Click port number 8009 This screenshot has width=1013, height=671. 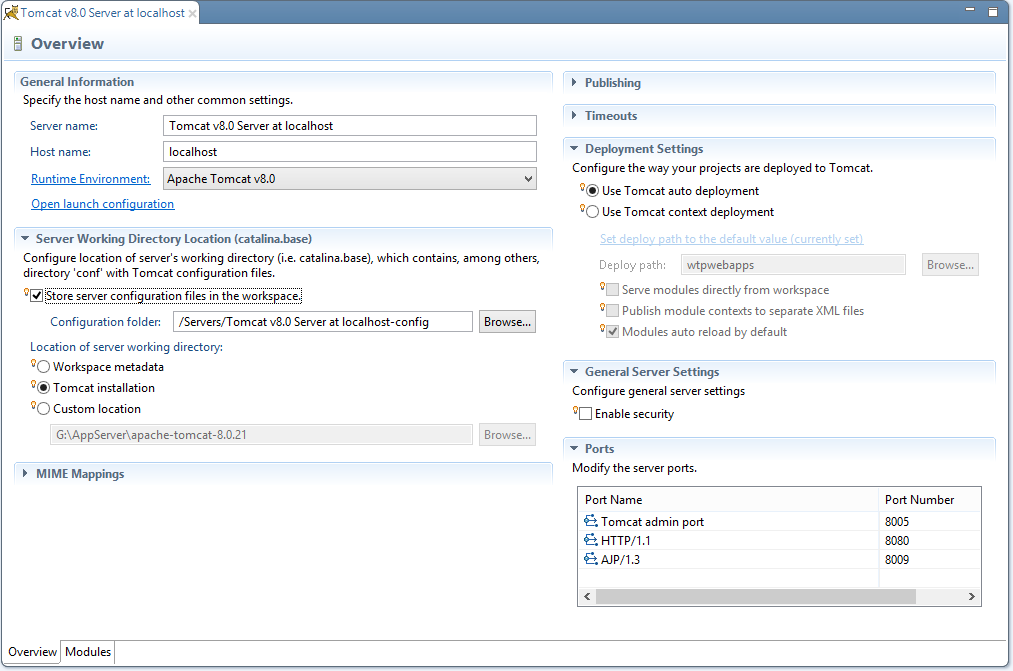coord(897,559)
